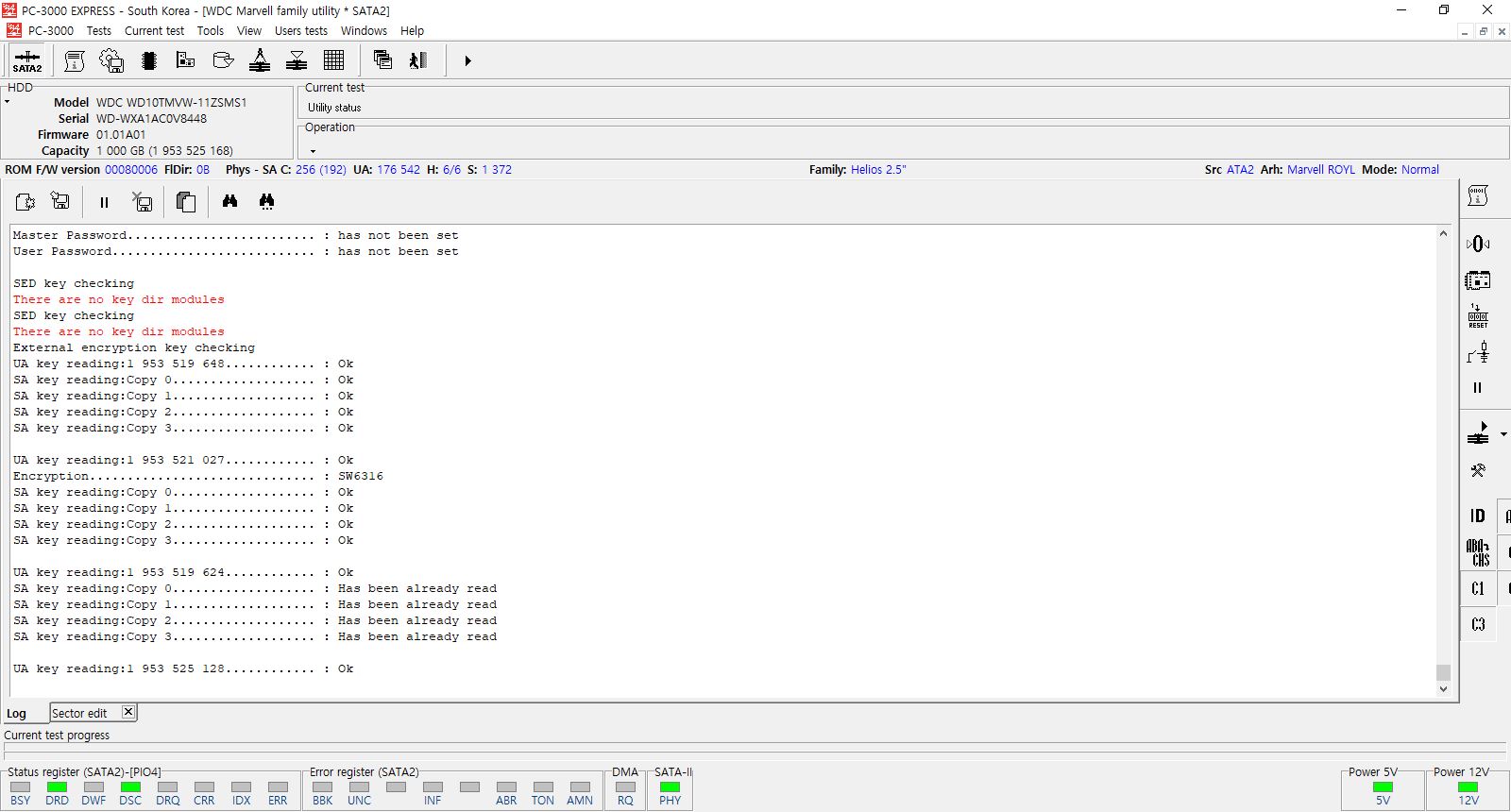1511x812 pixels.
Task: Save the log with floppy icon
Action: (60, 201)
